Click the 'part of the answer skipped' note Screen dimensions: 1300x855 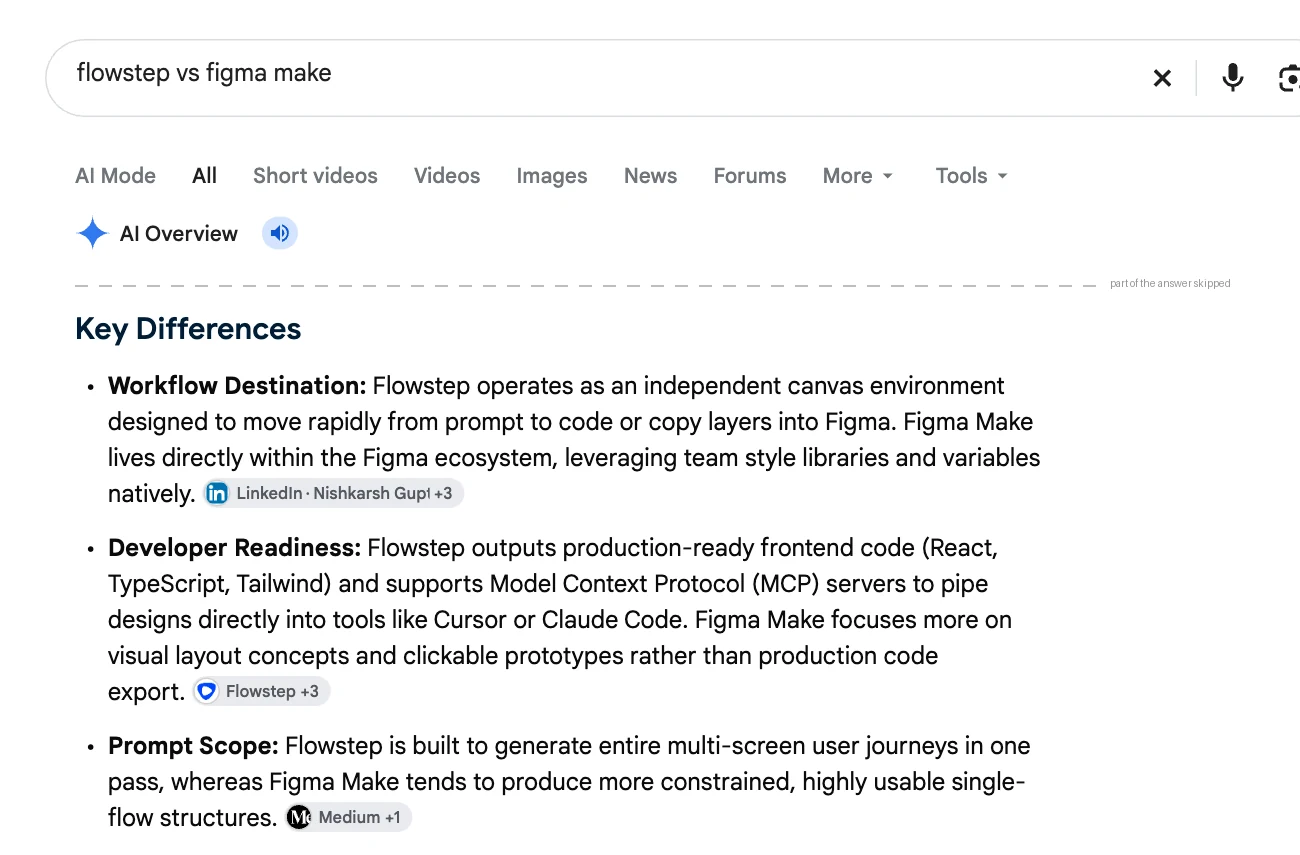point(1170,284)
